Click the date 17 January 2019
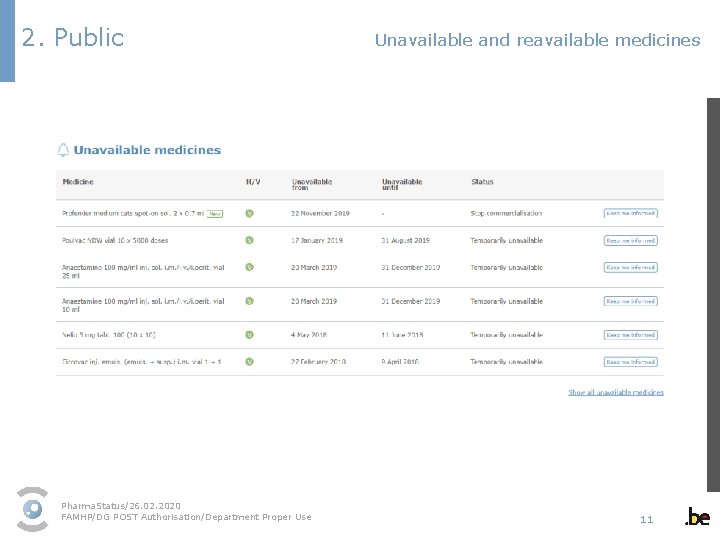The width and height of the screenshot is (720, 540). pos(316,240)
